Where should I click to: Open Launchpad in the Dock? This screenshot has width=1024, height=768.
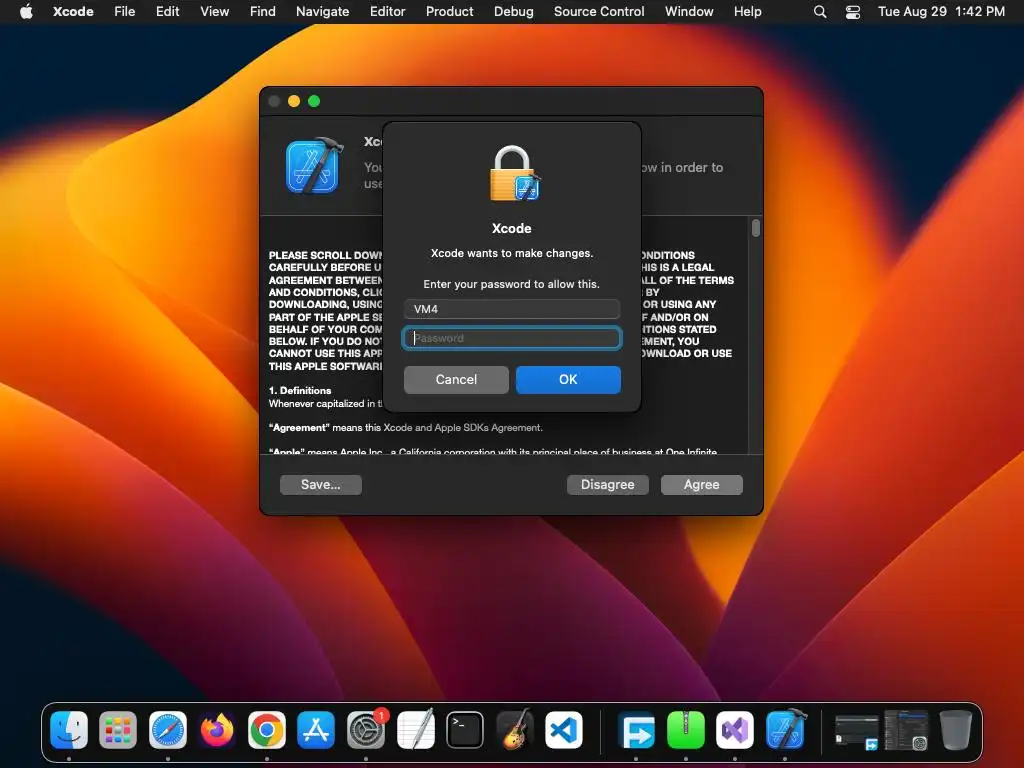coord(118,729)
